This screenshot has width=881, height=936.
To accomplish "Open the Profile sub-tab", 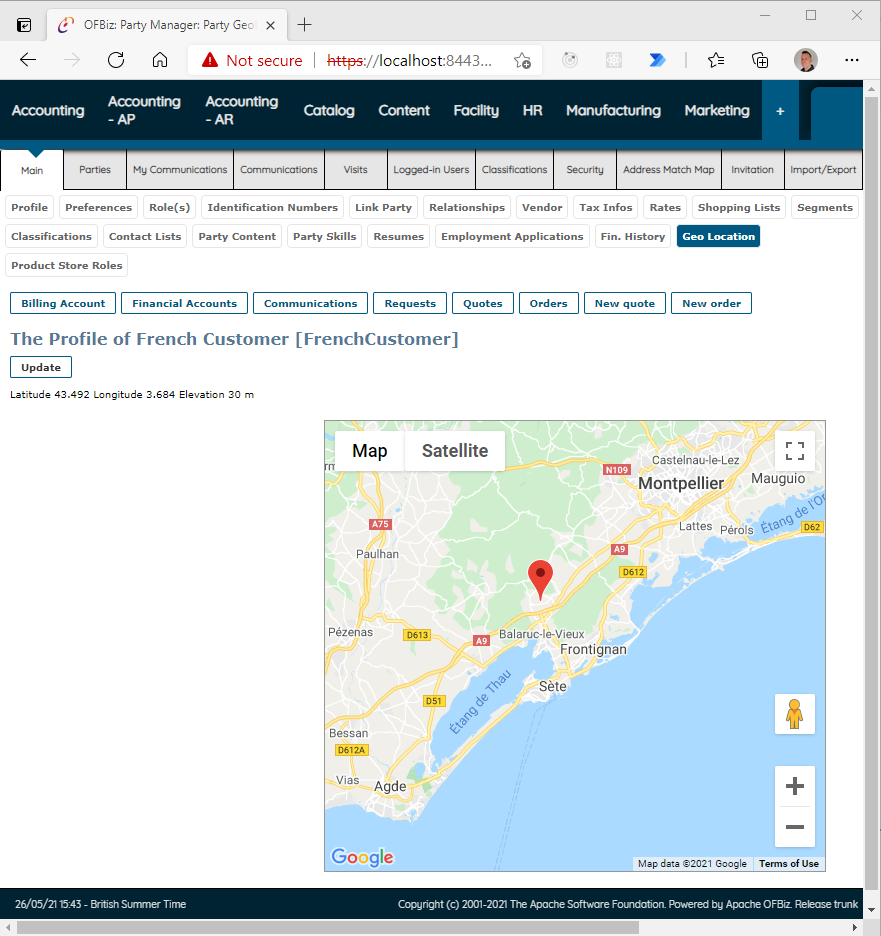I will tap(29, 207).
